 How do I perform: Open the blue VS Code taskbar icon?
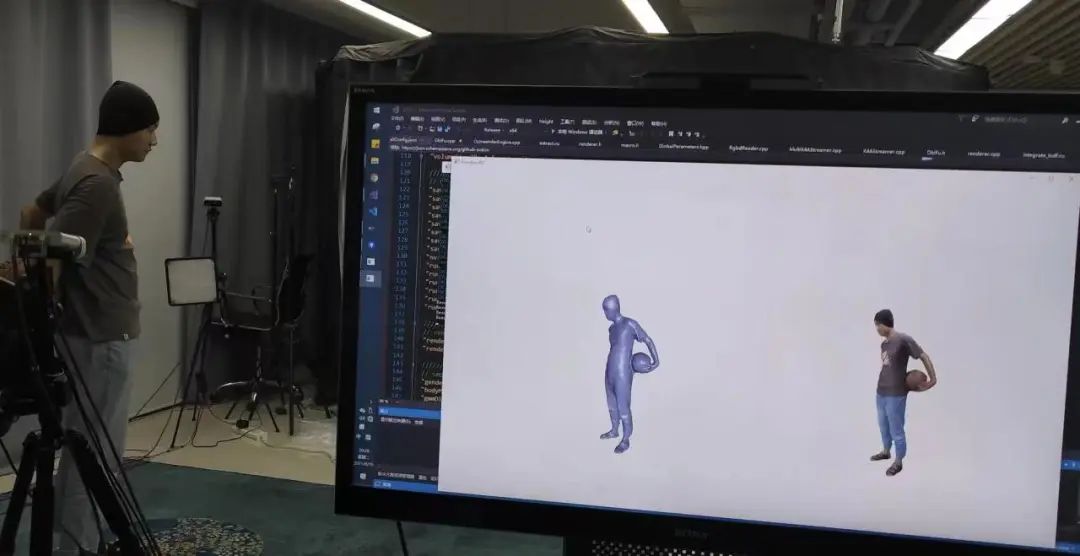(x=373, y=211)
